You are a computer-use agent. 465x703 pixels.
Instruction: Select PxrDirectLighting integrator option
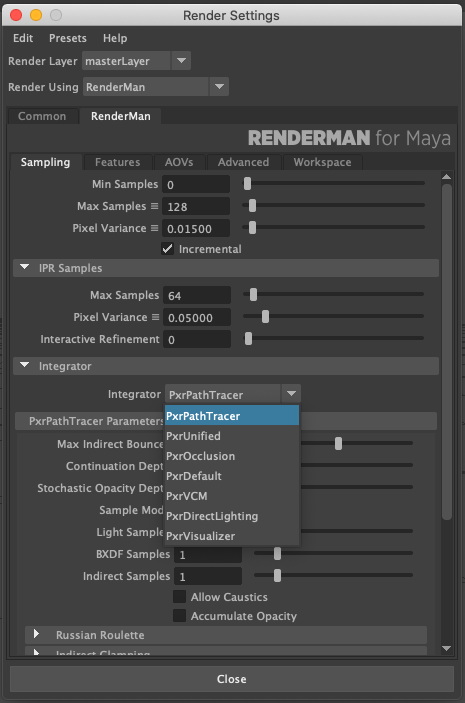(x=232, y=516)
